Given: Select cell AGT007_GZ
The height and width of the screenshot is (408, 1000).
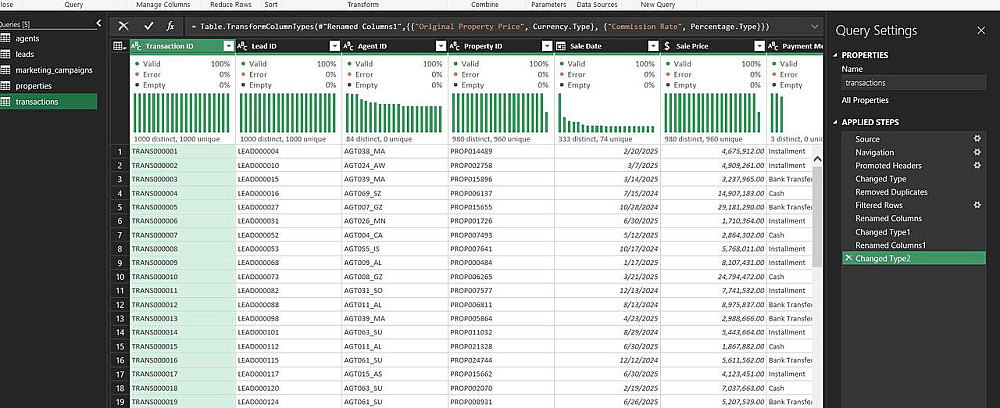Looking at the screenshot, I should [x=395, y=207].
